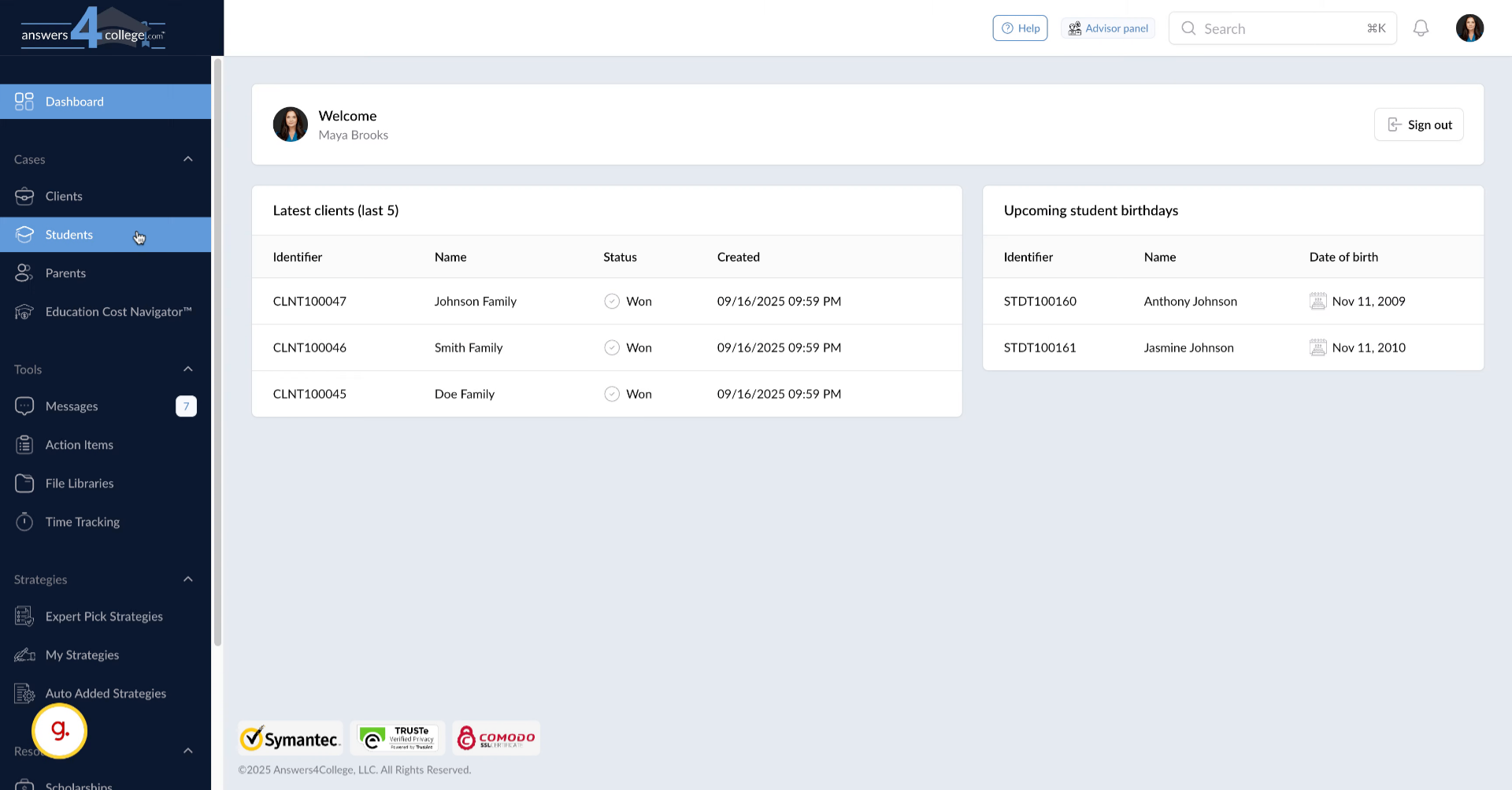The height and width of the screenshot is (790, 1512).
Task: Open Messages from the sidebar
Action: (x=72, y=406)
